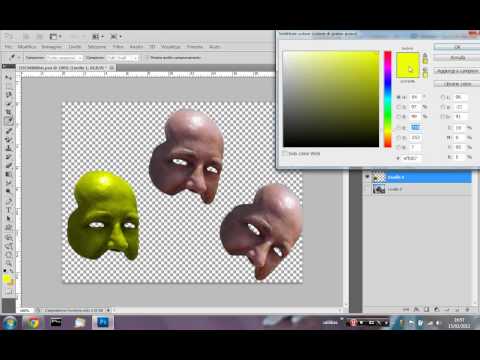Open the zoom level dropdown in application bar
This screenshot has height=360, width=480.
[x=79, y=36]
